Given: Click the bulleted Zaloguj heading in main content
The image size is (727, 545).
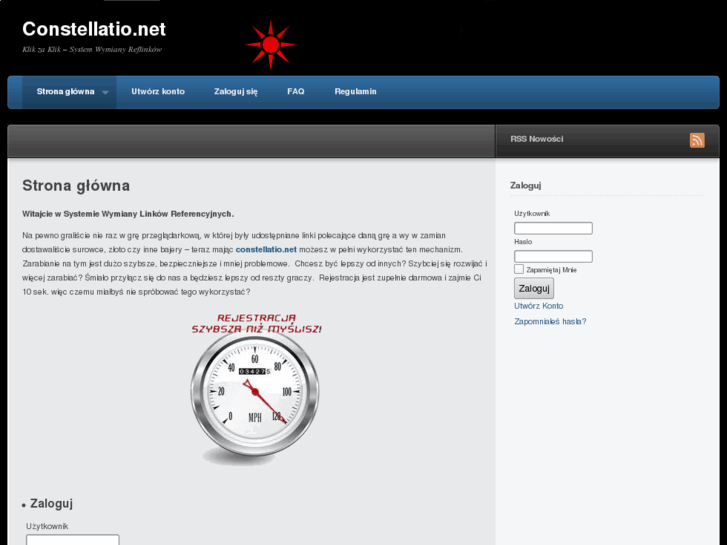Looking at the screenshot, I should pyautogui.click(x=51, y=504).
